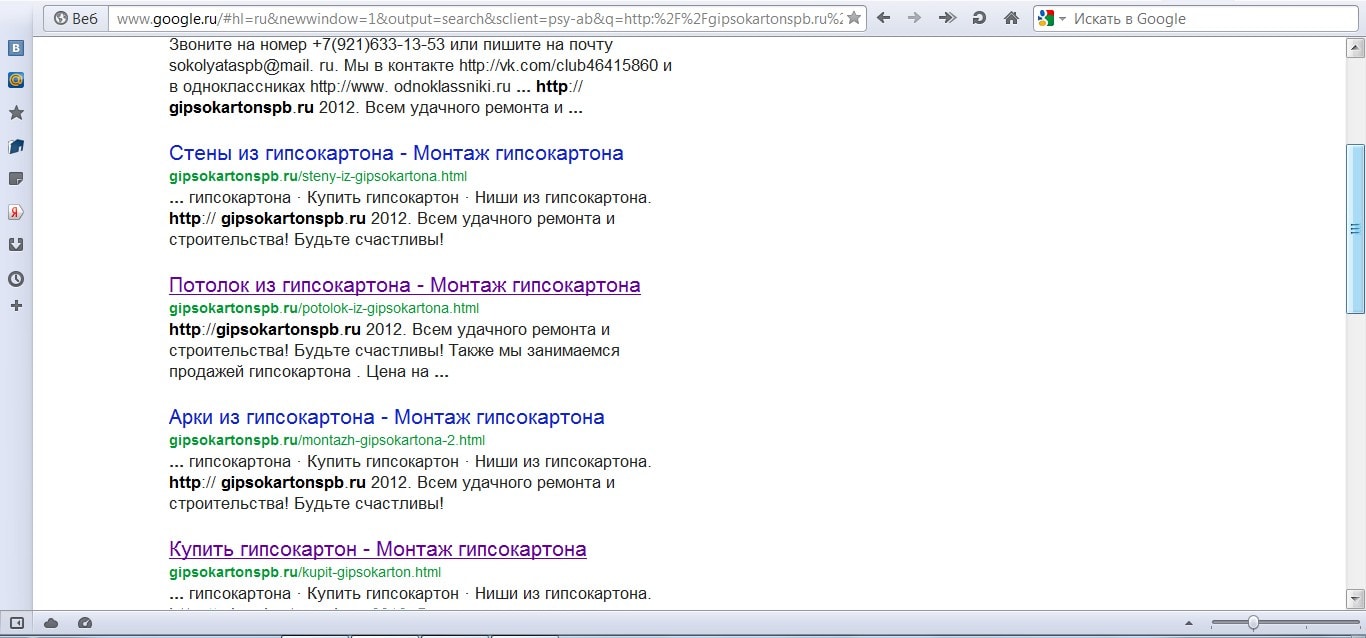Bookmark page using address bar star
The image size is (1366, 638).
click(853, 18)
